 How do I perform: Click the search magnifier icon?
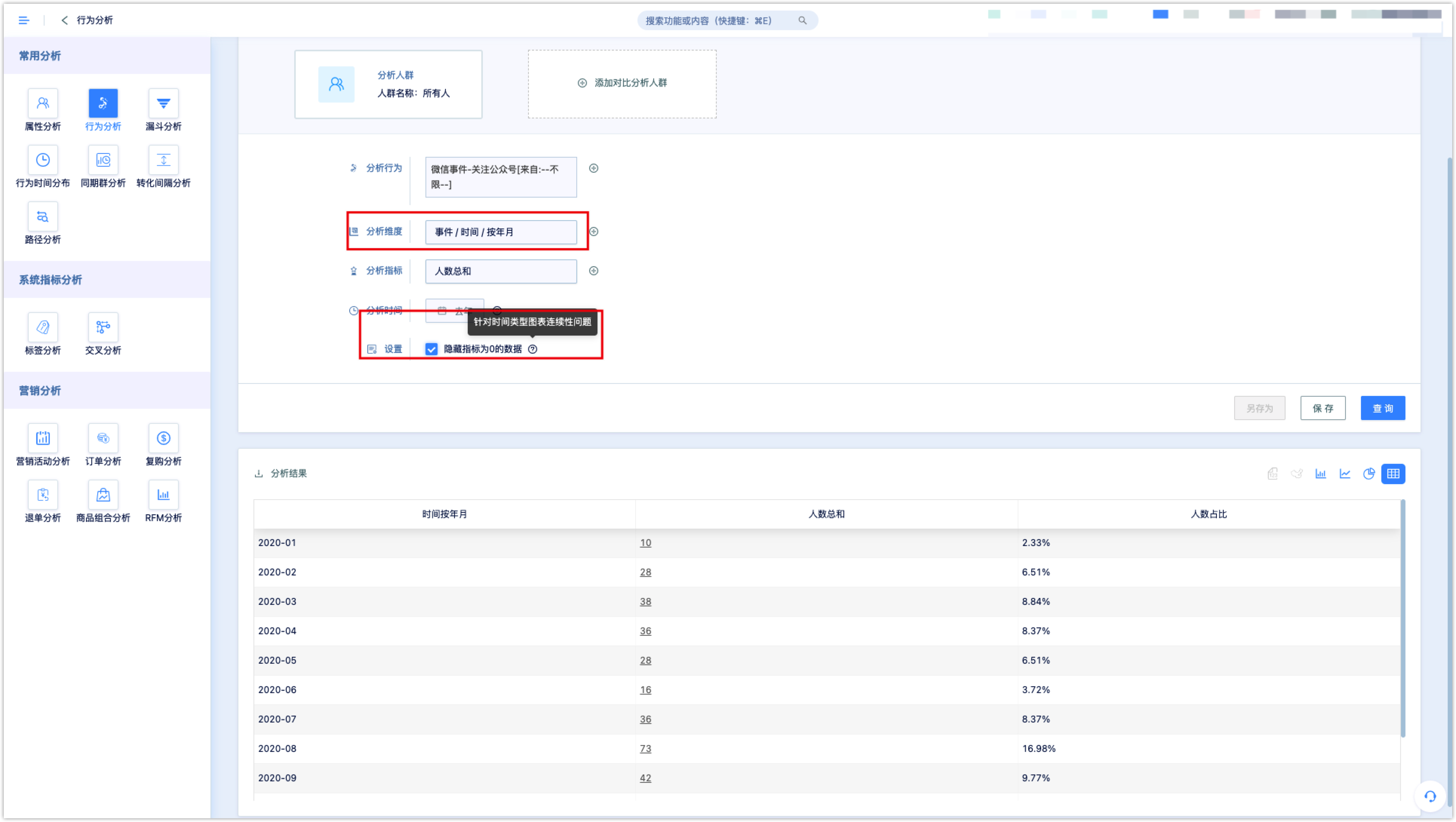point(802,20)
